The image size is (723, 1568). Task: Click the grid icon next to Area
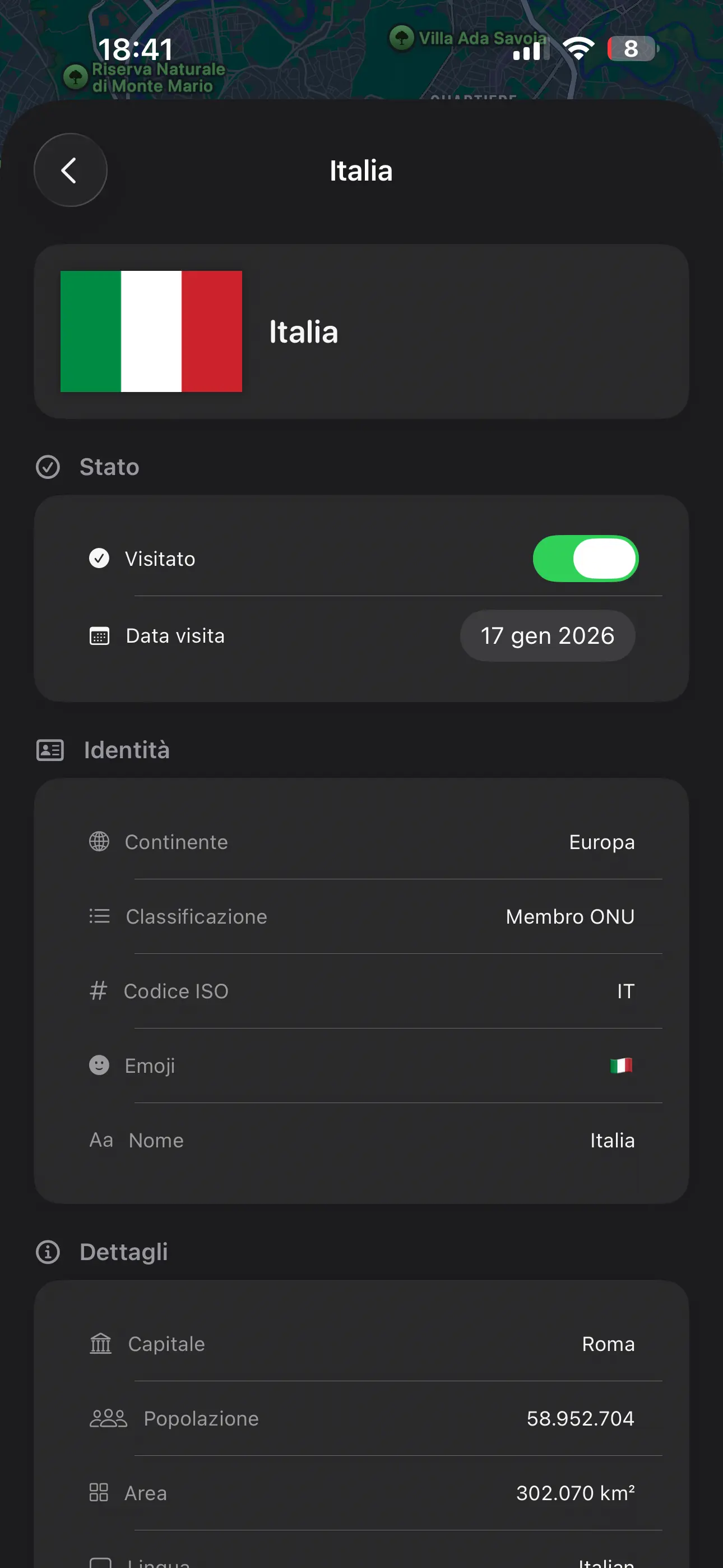pos(99,1492)
